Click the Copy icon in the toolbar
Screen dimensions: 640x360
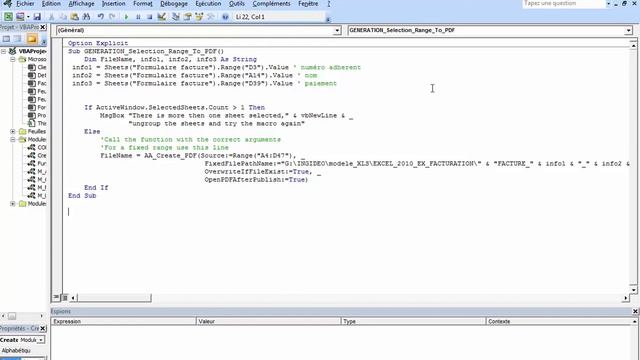coord(63,17)
